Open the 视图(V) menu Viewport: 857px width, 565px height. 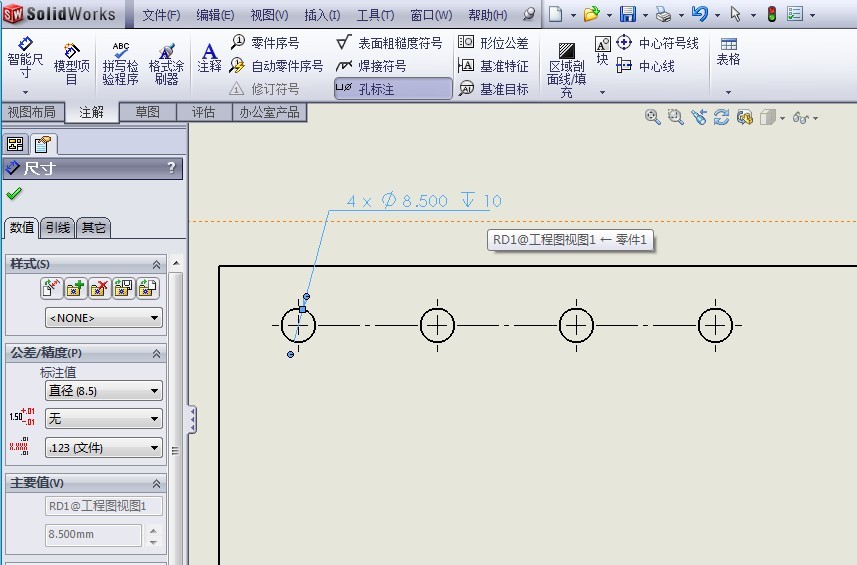pyautogui.click(x=269, y=15)
